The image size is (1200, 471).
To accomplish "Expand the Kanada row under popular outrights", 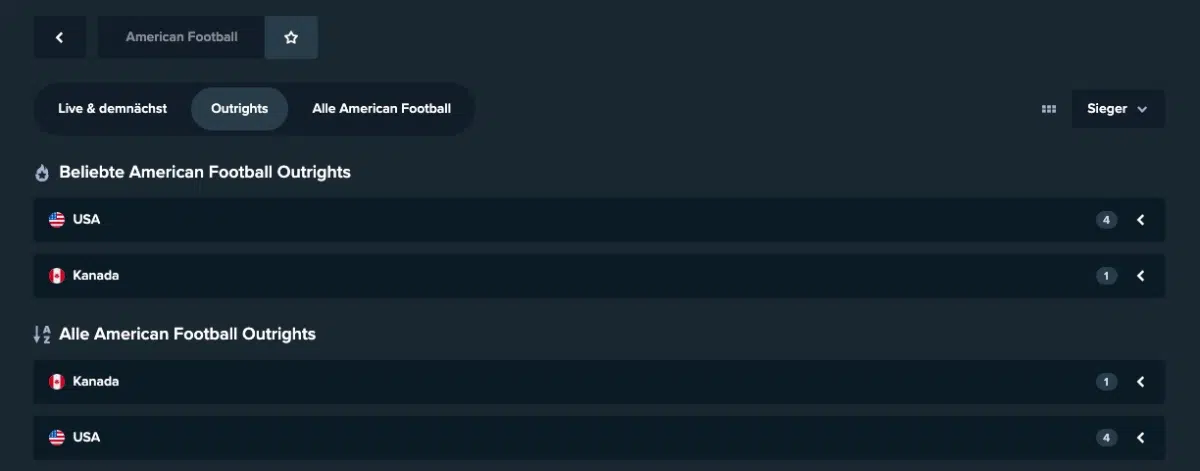I will [1140, 276].
